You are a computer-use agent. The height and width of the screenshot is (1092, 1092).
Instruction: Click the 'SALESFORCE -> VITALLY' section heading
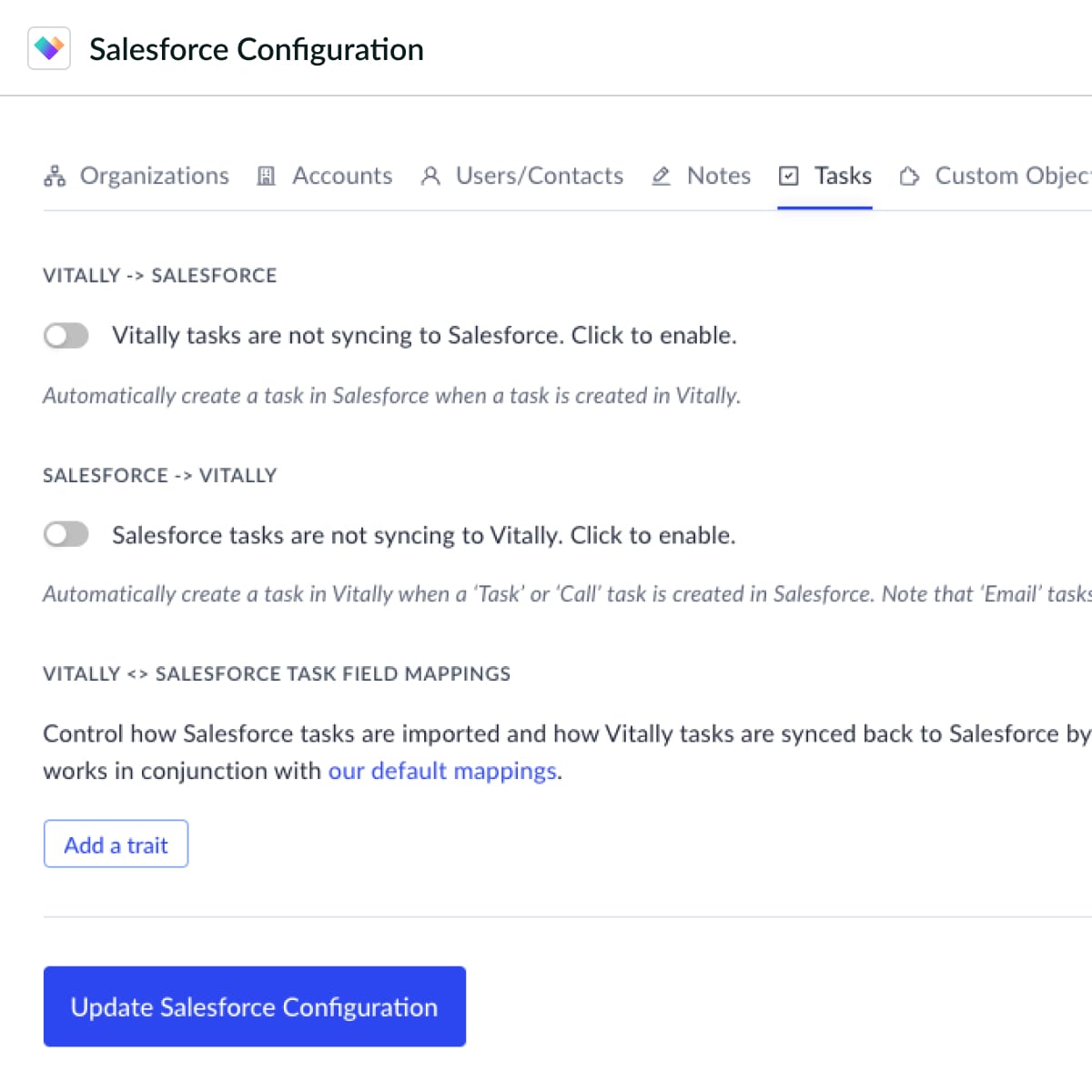(160, 475)
